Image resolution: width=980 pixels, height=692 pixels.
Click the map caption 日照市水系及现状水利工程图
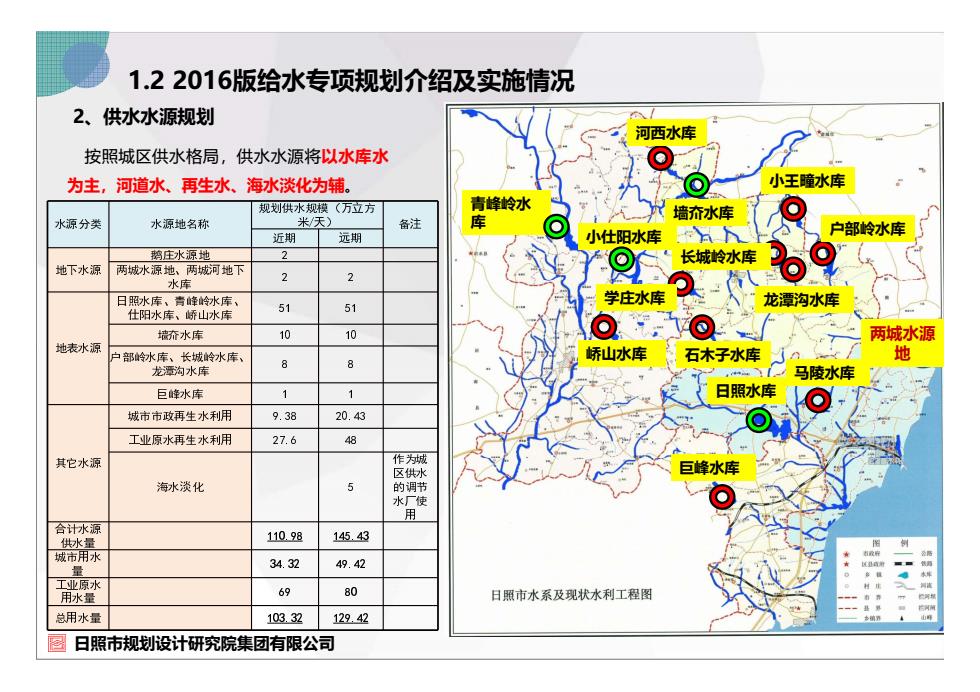click(571, 594)
